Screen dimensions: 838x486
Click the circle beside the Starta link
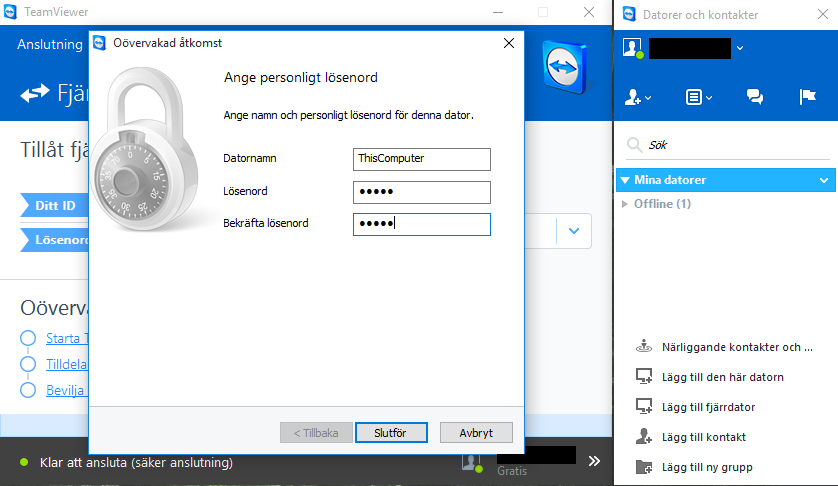[x=28, y=338]
